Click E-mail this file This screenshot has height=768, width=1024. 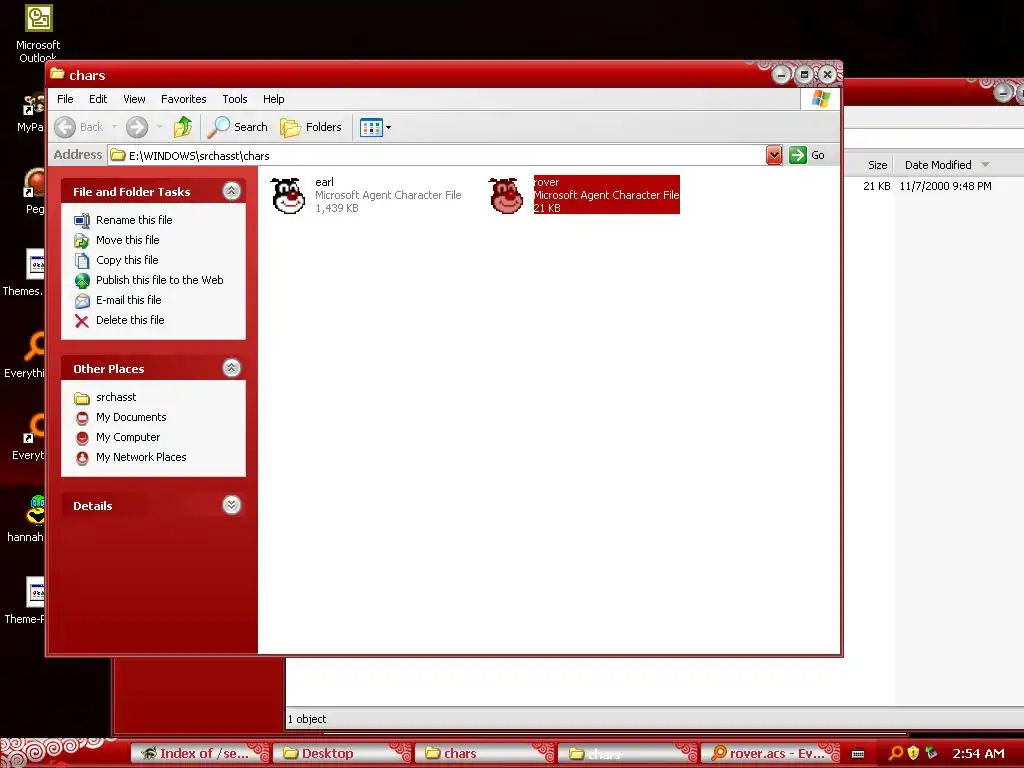click(129, 300)
